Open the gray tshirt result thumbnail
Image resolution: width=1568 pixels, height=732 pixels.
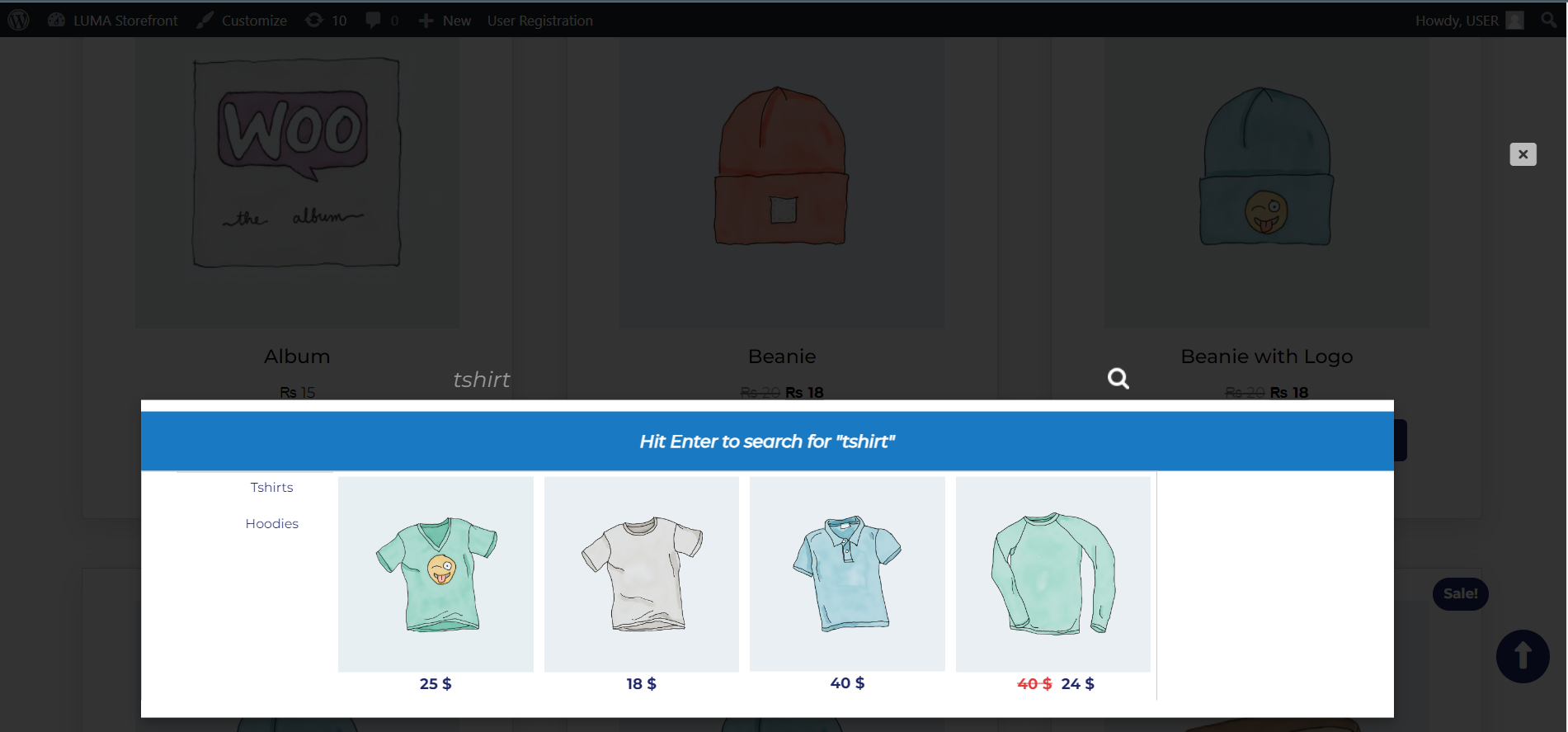point(642,574)
